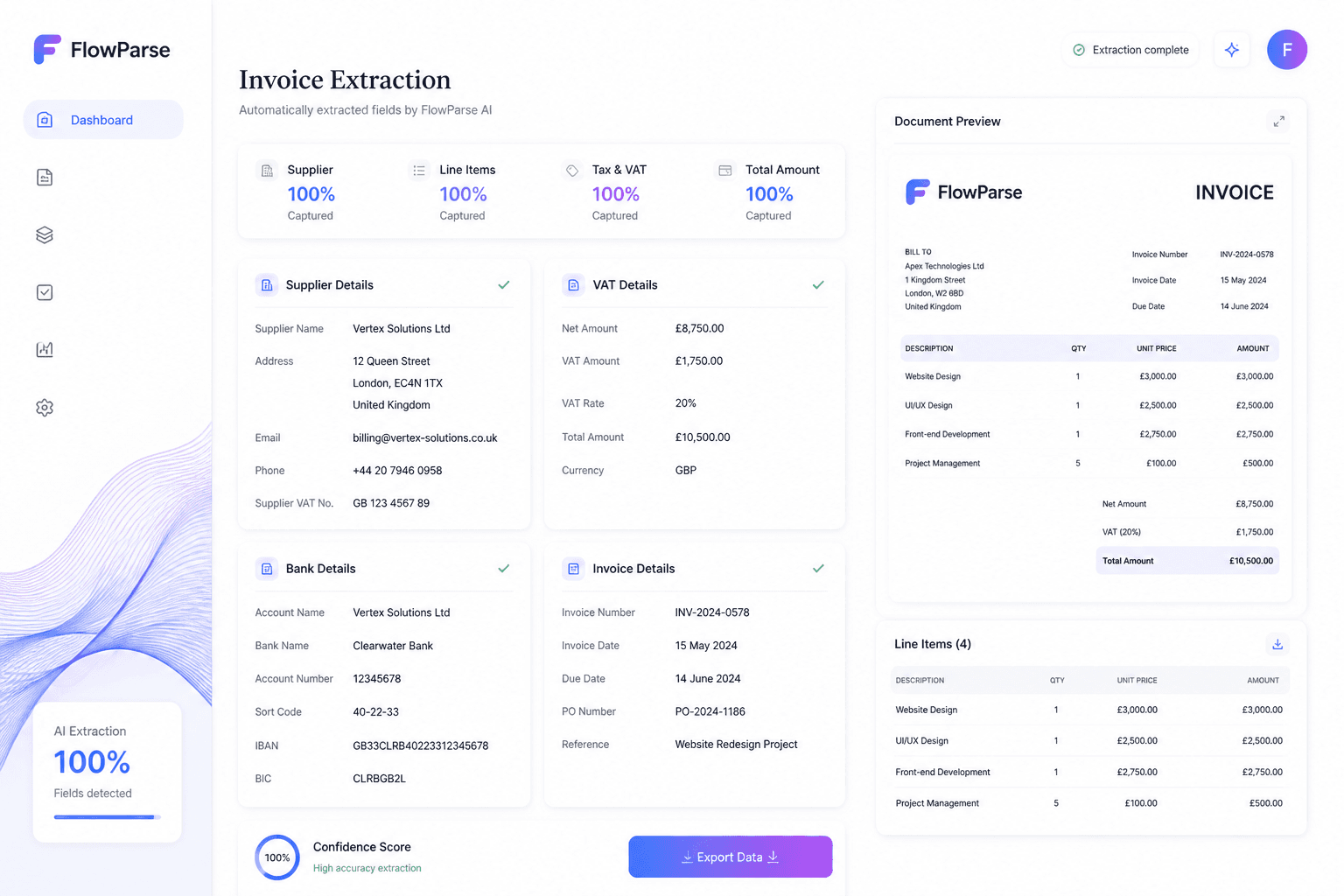Download the Line Items table
This screenshot has width=1344, height=896.
(x=1277, y=645)
